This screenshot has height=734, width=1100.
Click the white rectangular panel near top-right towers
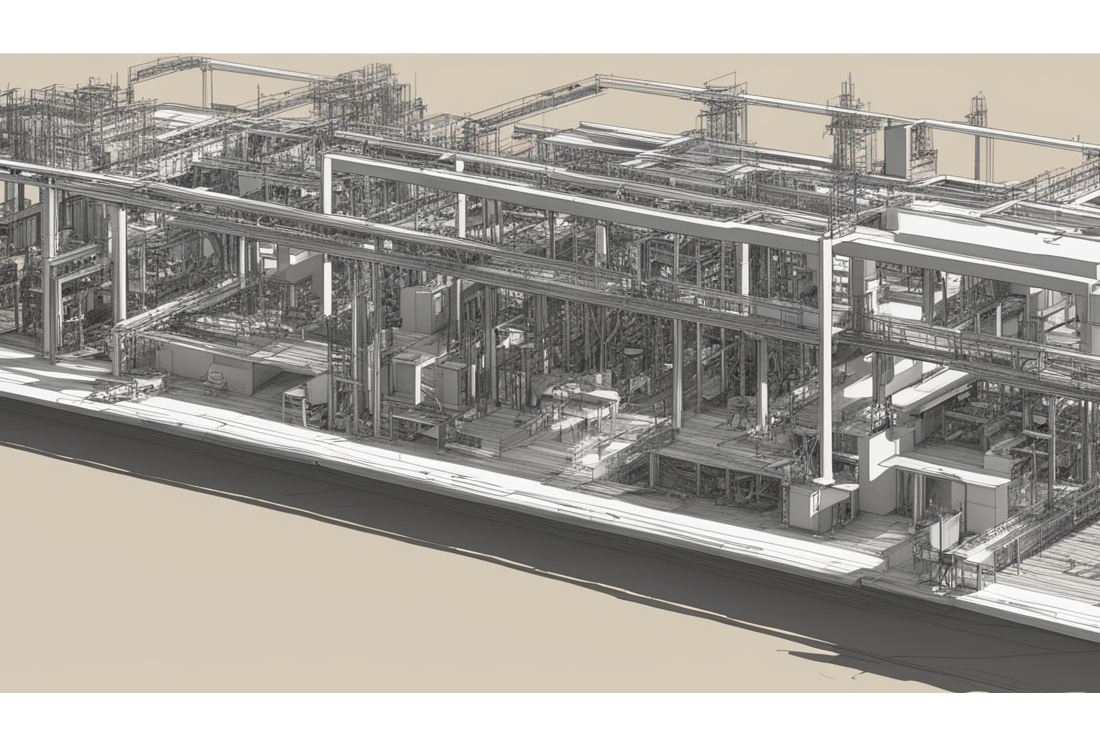click(x=897, y=150)
